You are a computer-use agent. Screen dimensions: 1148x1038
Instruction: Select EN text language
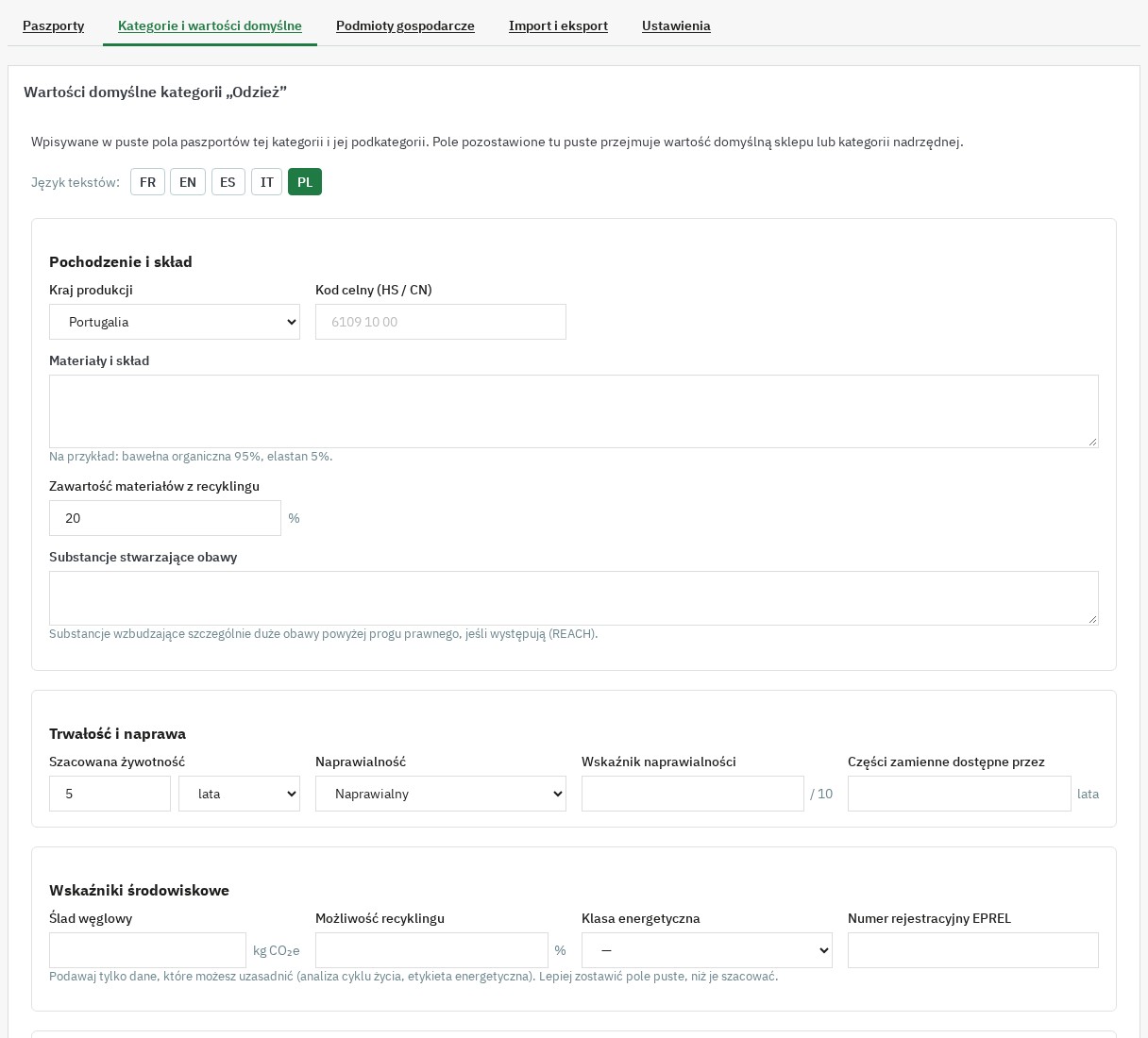(x=188, y=182)
